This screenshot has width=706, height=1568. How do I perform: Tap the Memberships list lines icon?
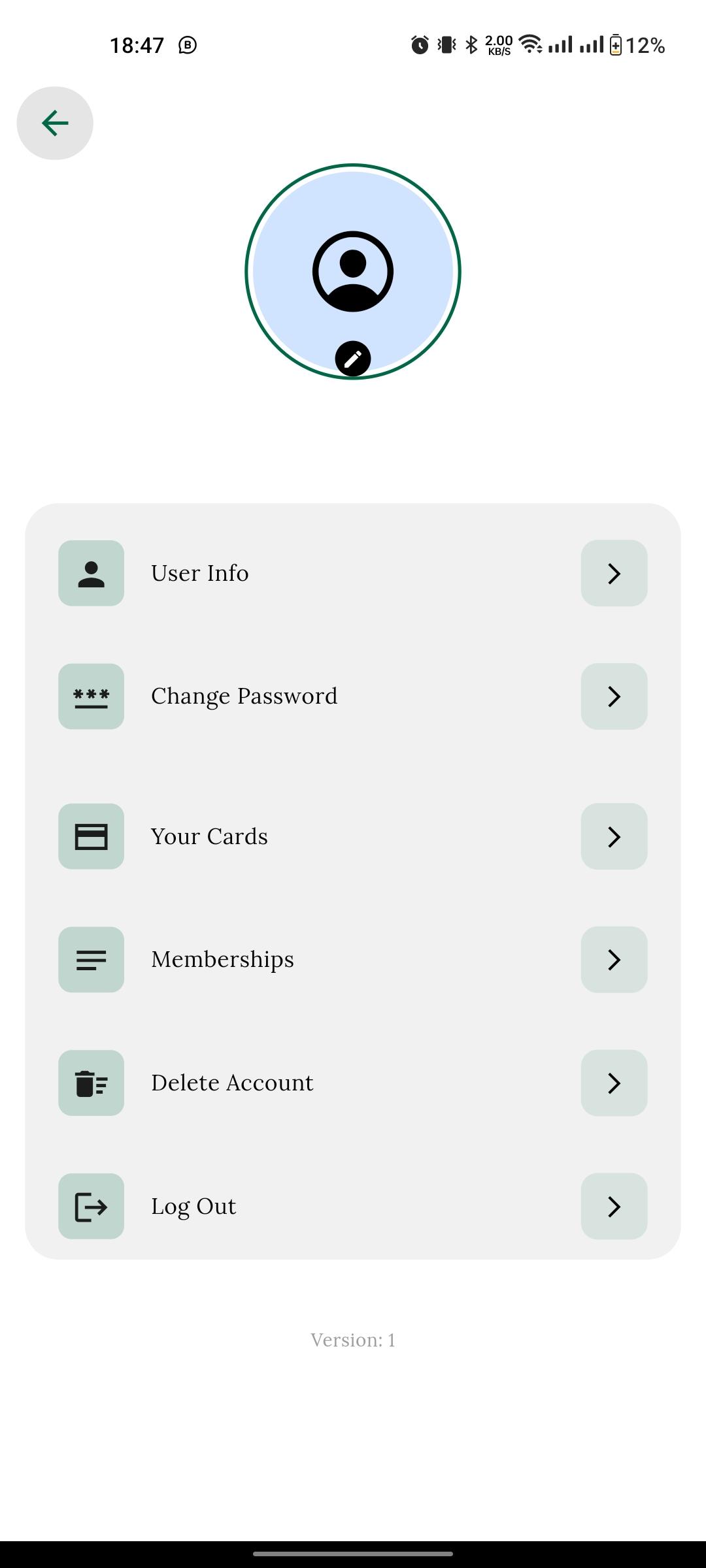coord(92,960)
